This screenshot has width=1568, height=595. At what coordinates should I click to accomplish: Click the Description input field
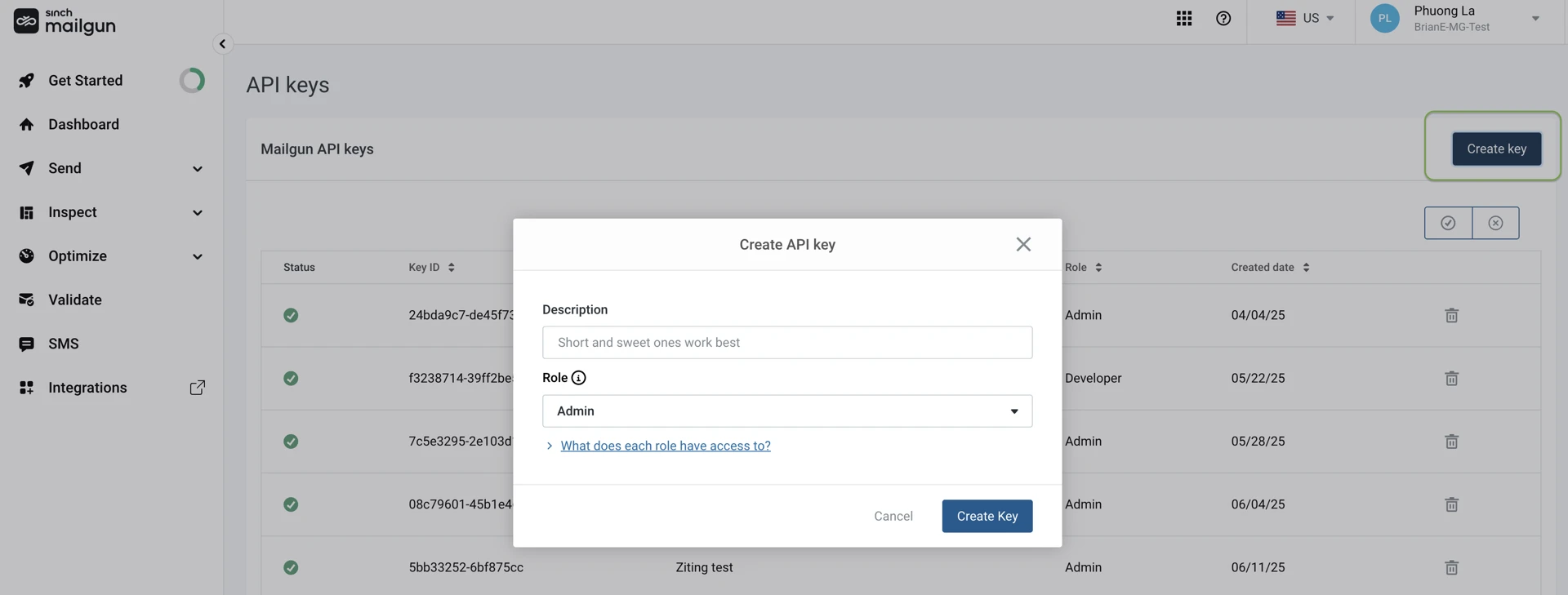coord(787,342)
